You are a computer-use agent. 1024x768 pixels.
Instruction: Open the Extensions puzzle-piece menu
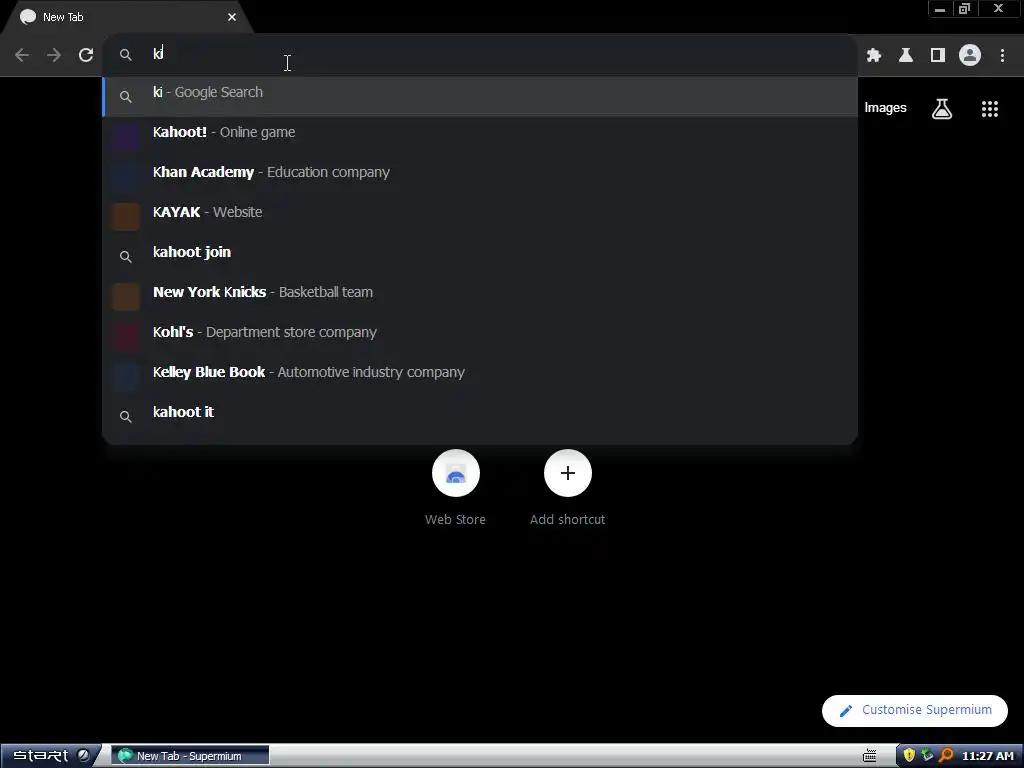click(x=874, y=56)
